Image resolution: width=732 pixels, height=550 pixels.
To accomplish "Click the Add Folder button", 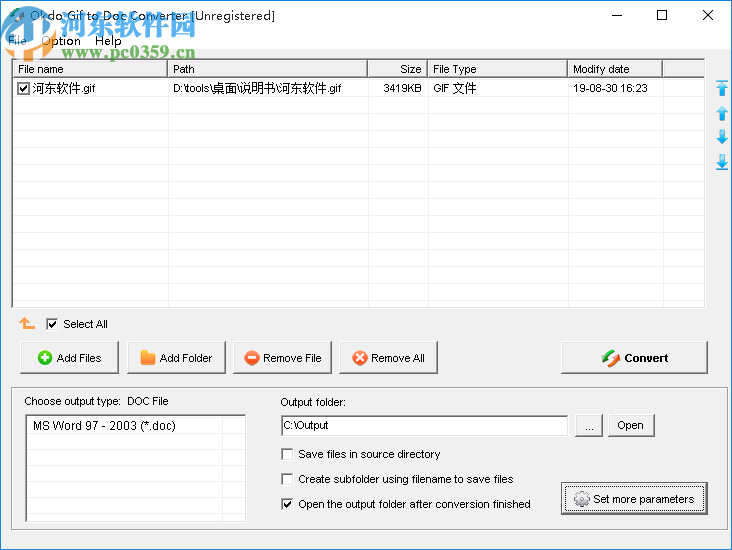I will click(x=176, y=358).
